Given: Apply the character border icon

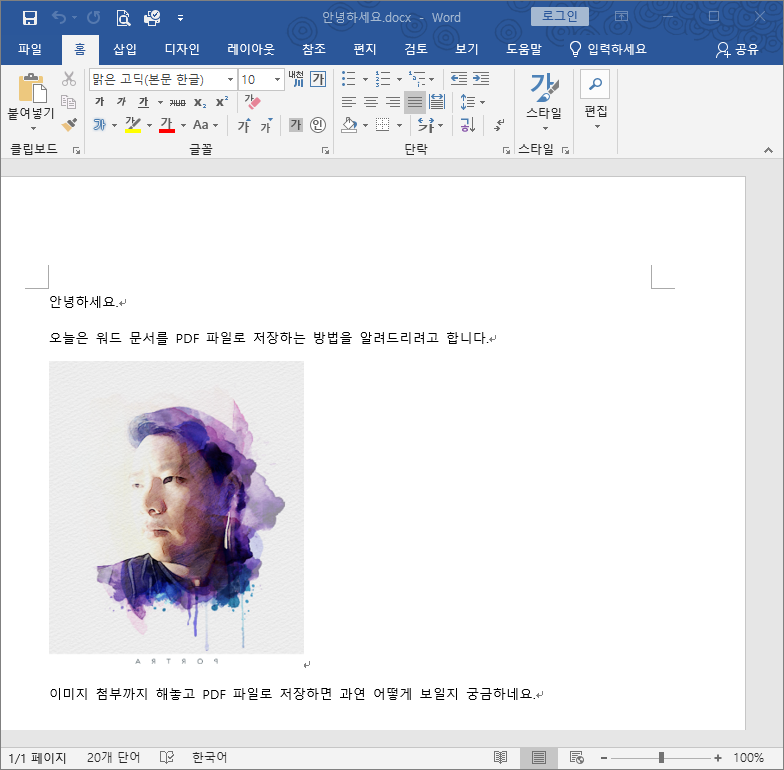Looking at the screenshot, I should tap(318, 78).
